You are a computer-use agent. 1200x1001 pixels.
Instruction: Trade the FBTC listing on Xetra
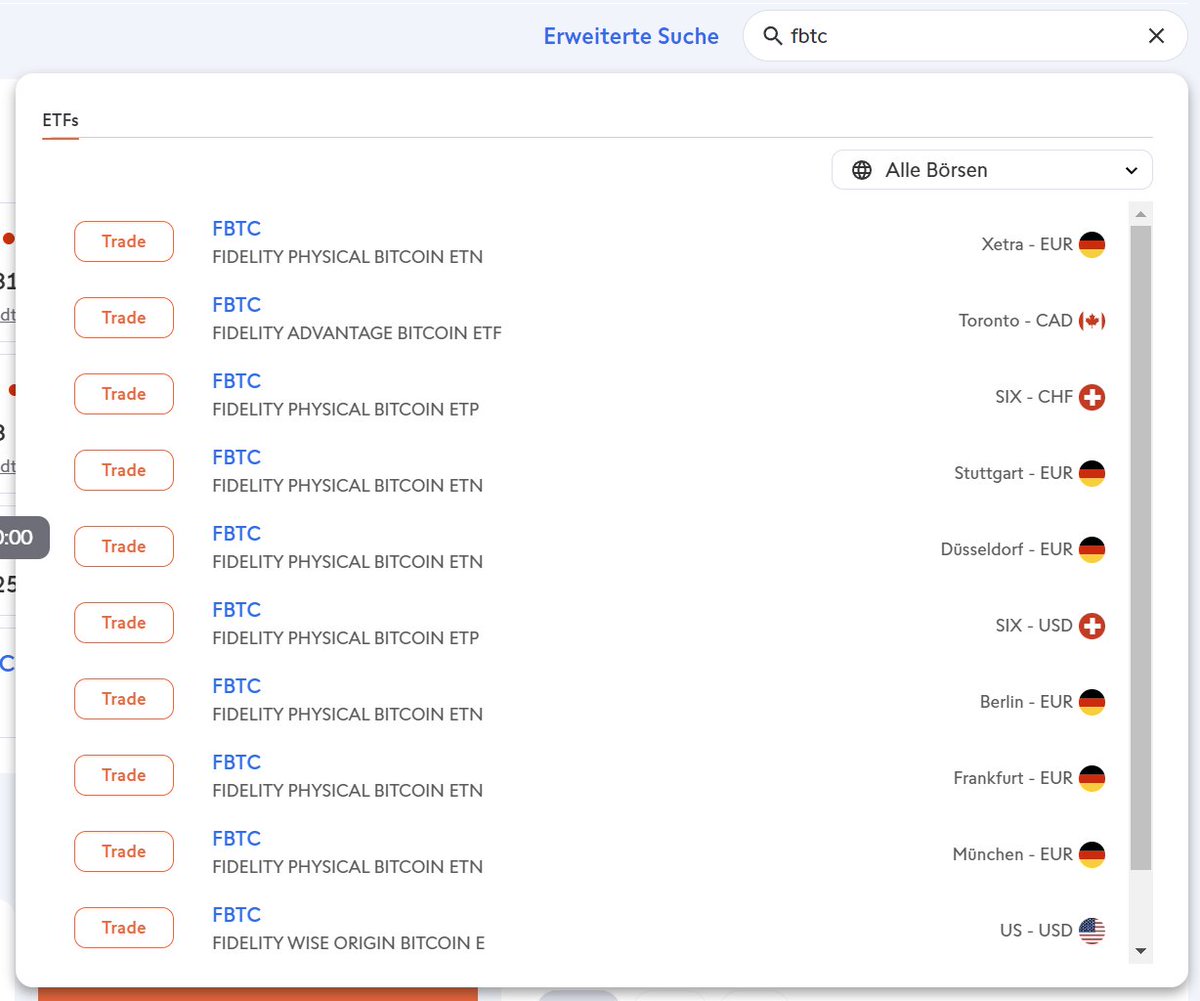click(124, 241)
